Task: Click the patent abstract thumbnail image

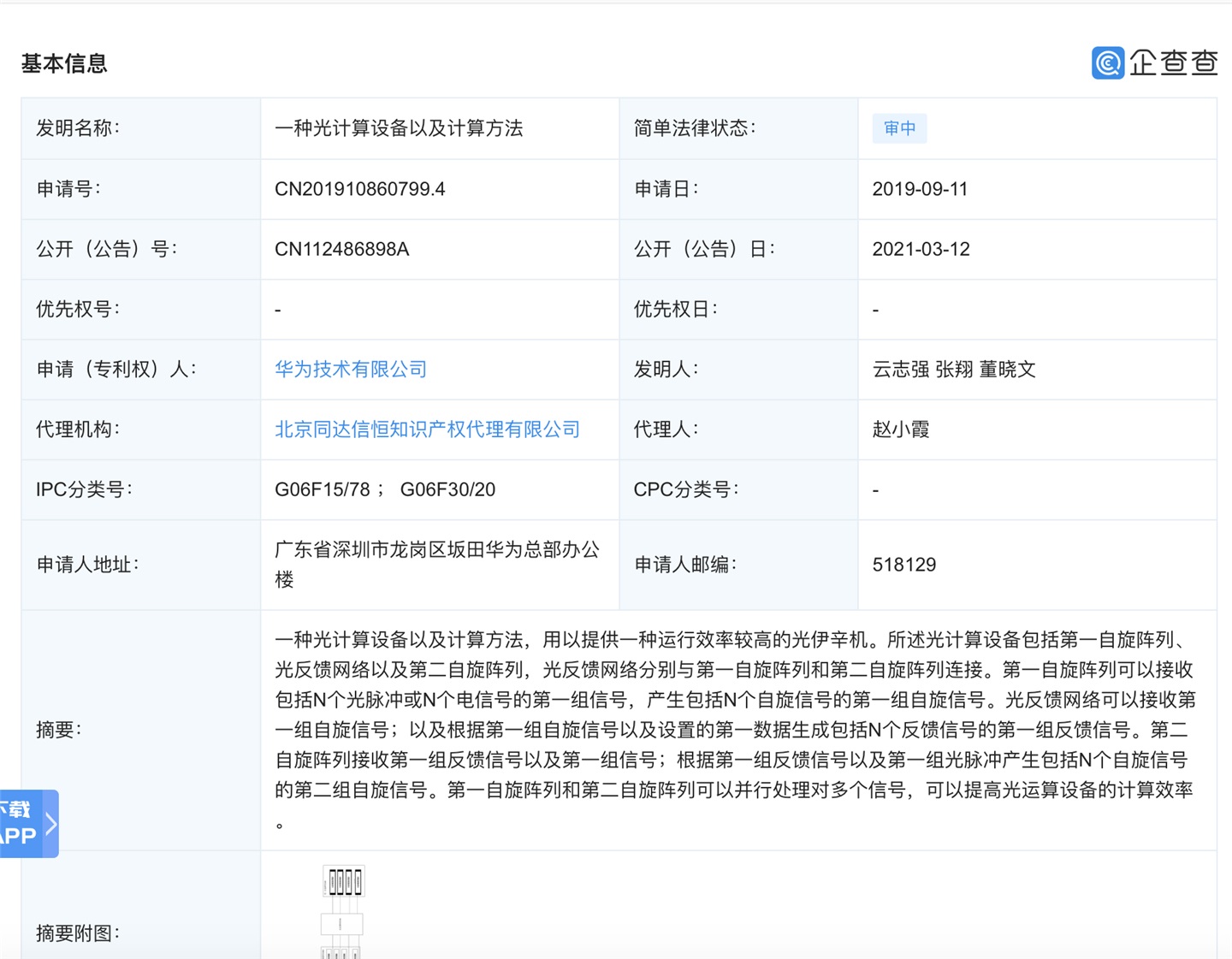Action: (x=342, y=911)
